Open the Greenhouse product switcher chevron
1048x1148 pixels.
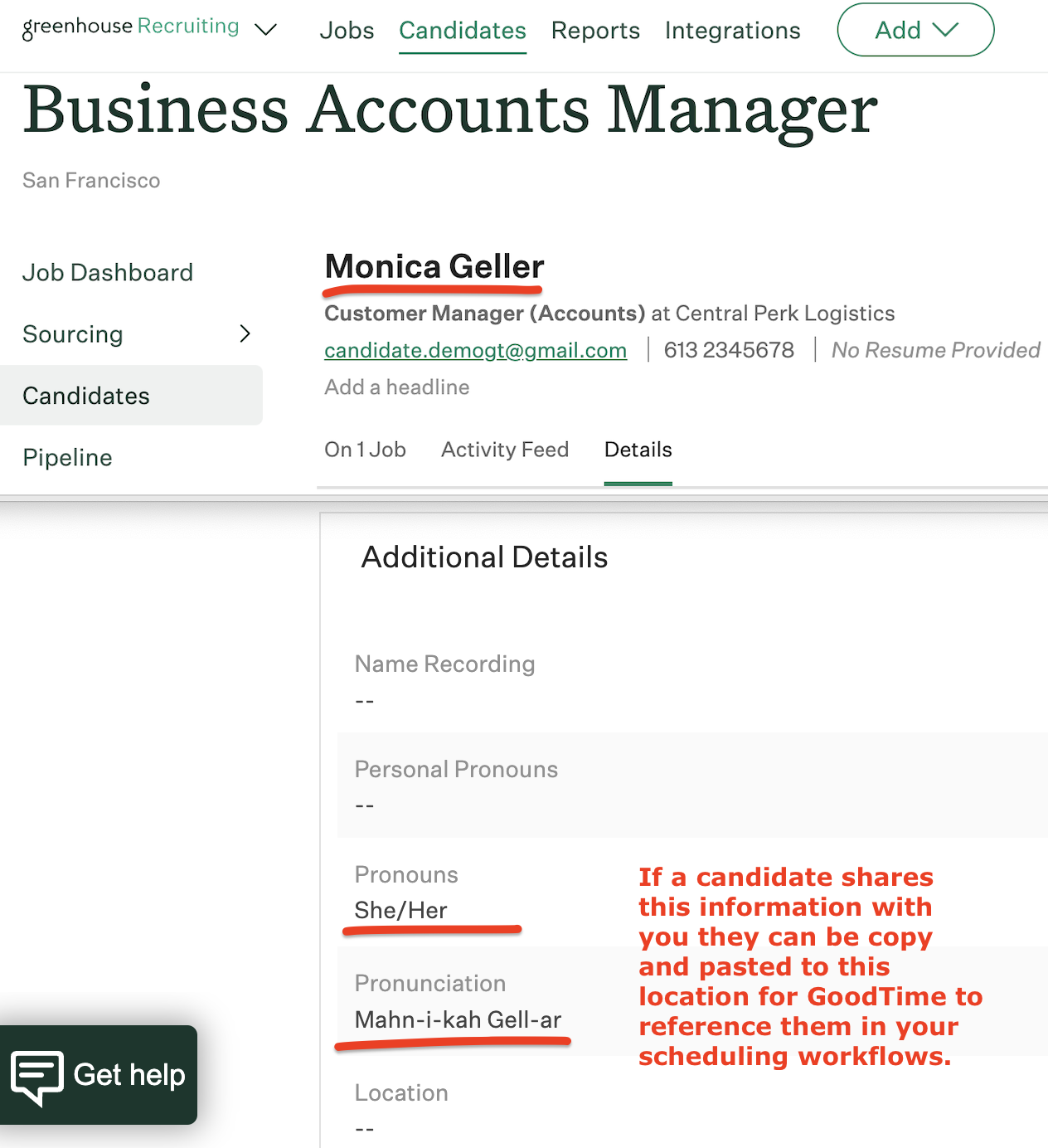click(x=265, y=30)
